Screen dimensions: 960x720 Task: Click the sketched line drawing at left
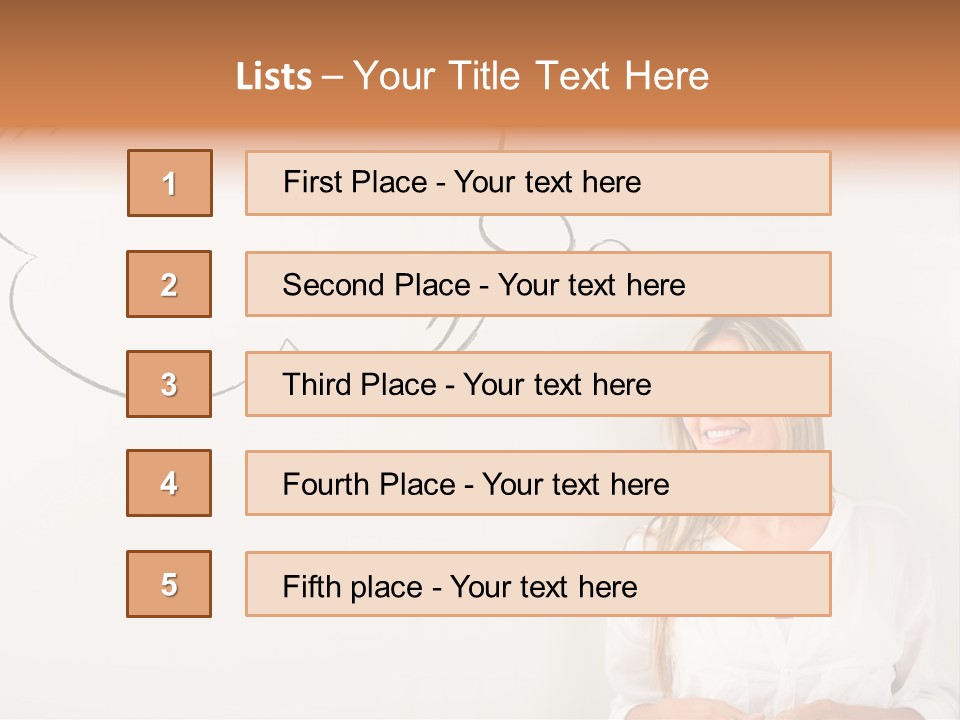(61, 318)
